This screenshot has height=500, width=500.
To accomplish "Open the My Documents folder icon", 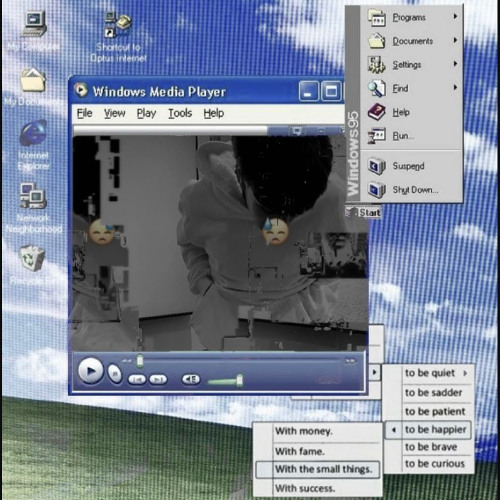I will pyautogui.click(x=33, y=80).
